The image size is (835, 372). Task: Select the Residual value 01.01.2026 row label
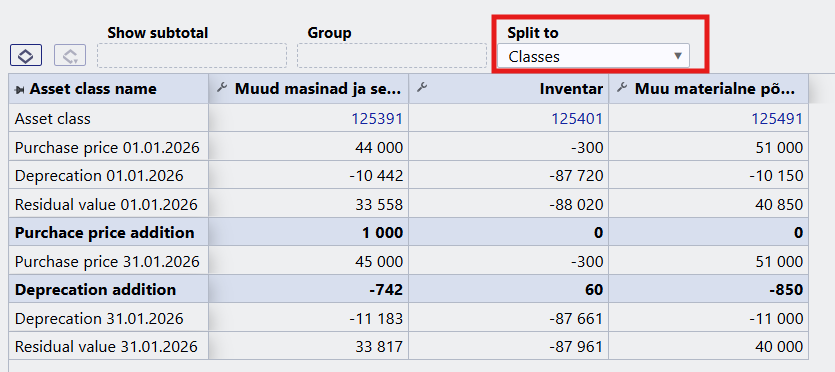coord(106,204)
